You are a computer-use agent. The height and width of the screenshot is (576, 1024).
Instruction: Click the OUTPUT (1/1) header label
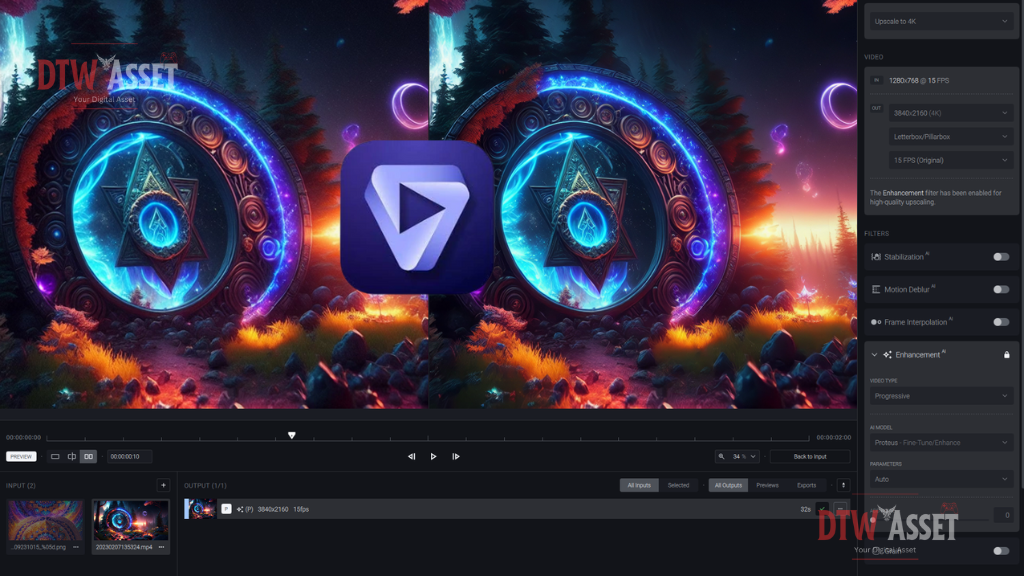[x=205, y=485]
